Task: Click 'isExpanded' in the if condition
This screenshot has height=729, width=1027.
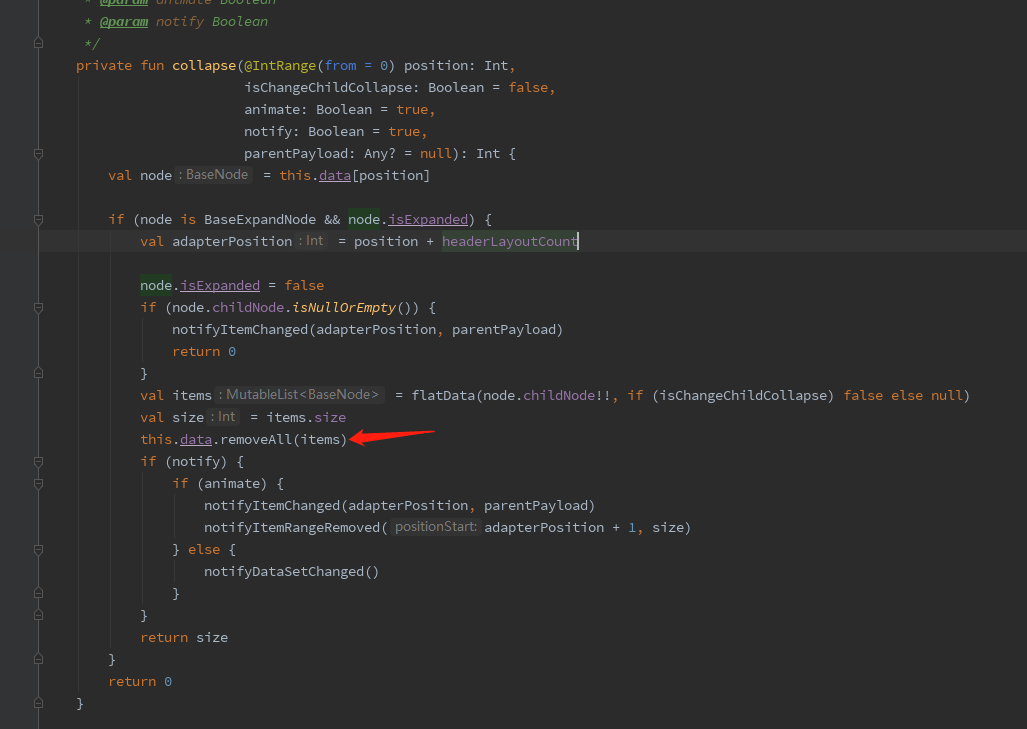Action: tap(428, 219)
